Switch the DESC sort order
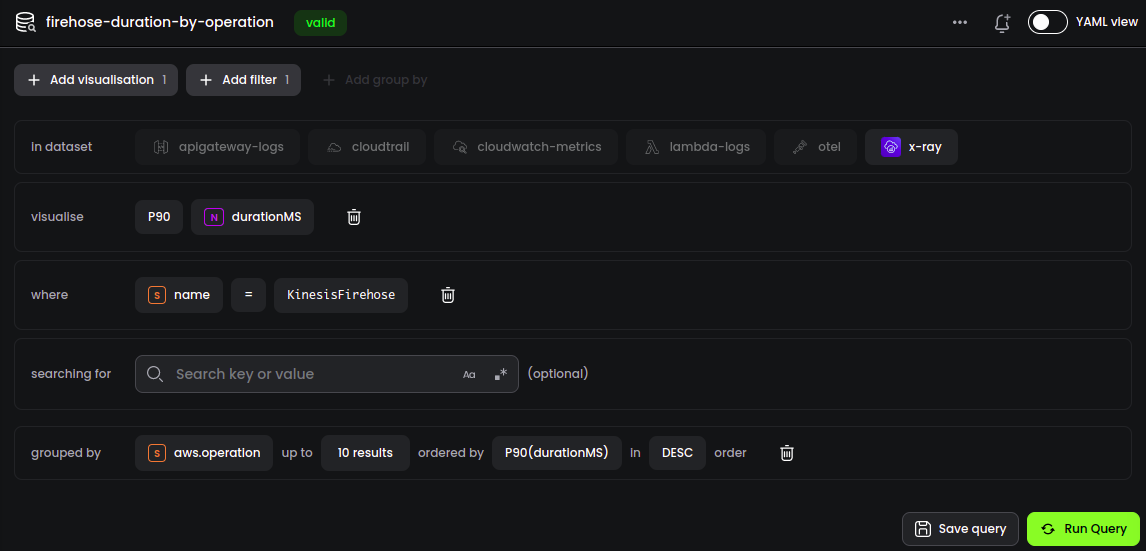 678,453
